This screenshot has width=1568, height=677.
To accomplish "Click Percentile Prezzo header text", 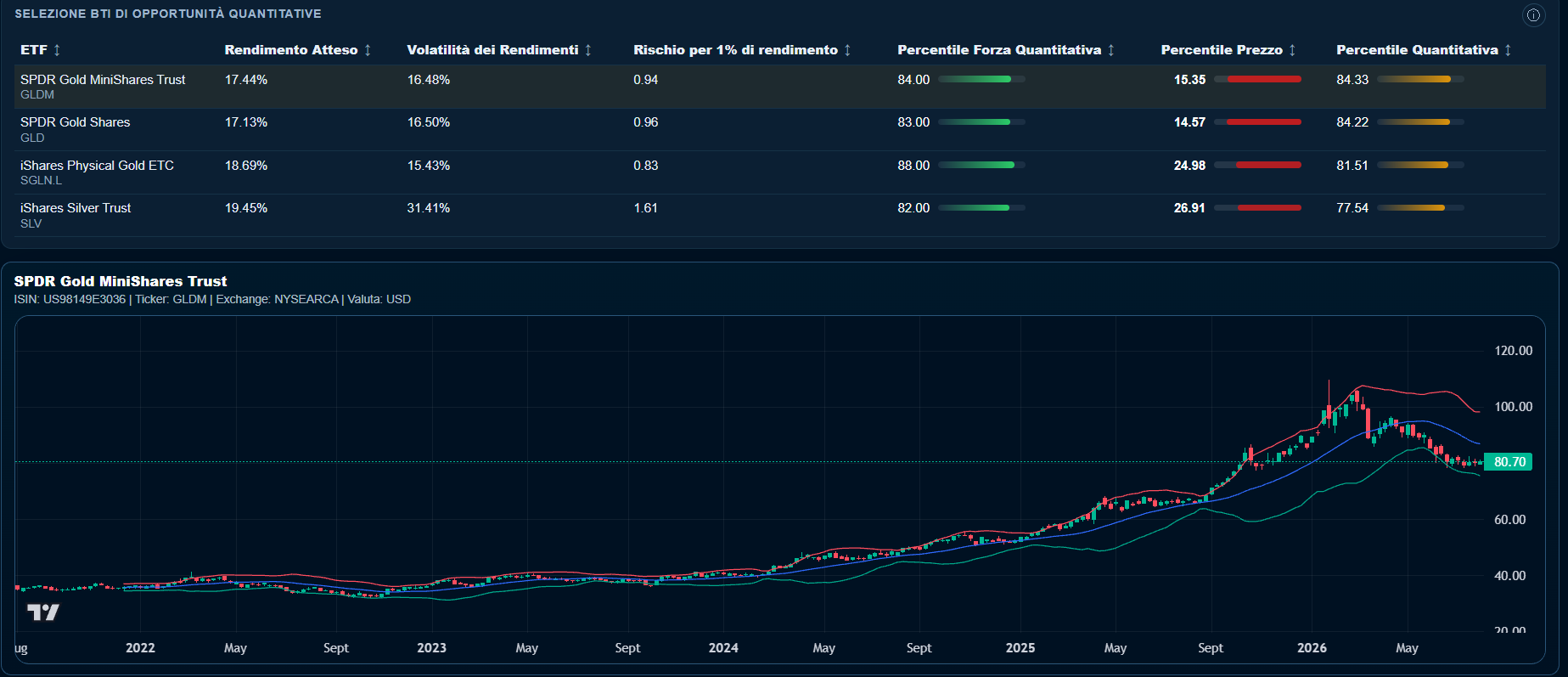I will (1222, 50).
